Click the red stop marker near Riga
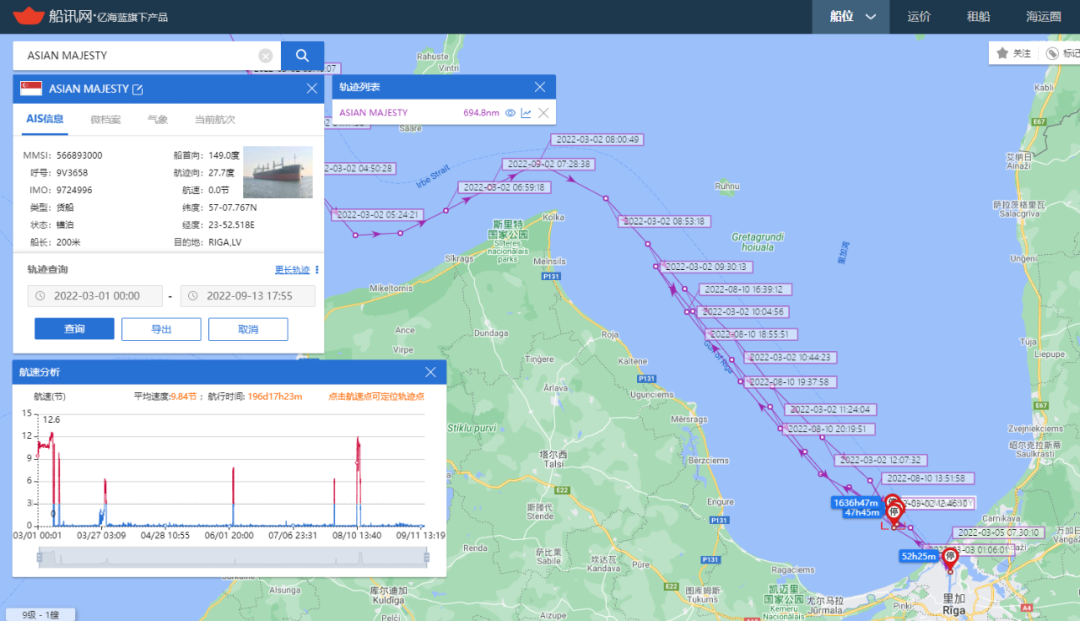Screen dimensions: 1080x621 point(949,558)
